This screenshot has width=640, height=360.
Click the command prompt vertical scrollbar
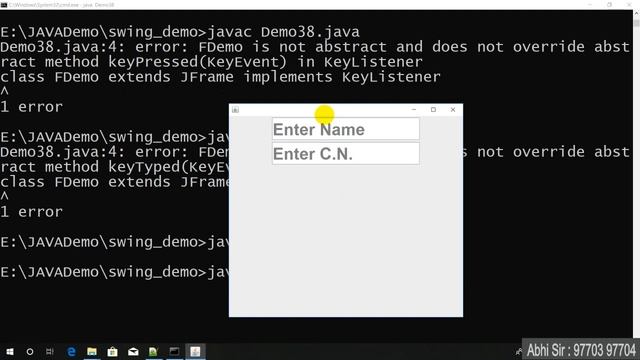(636, 173)
